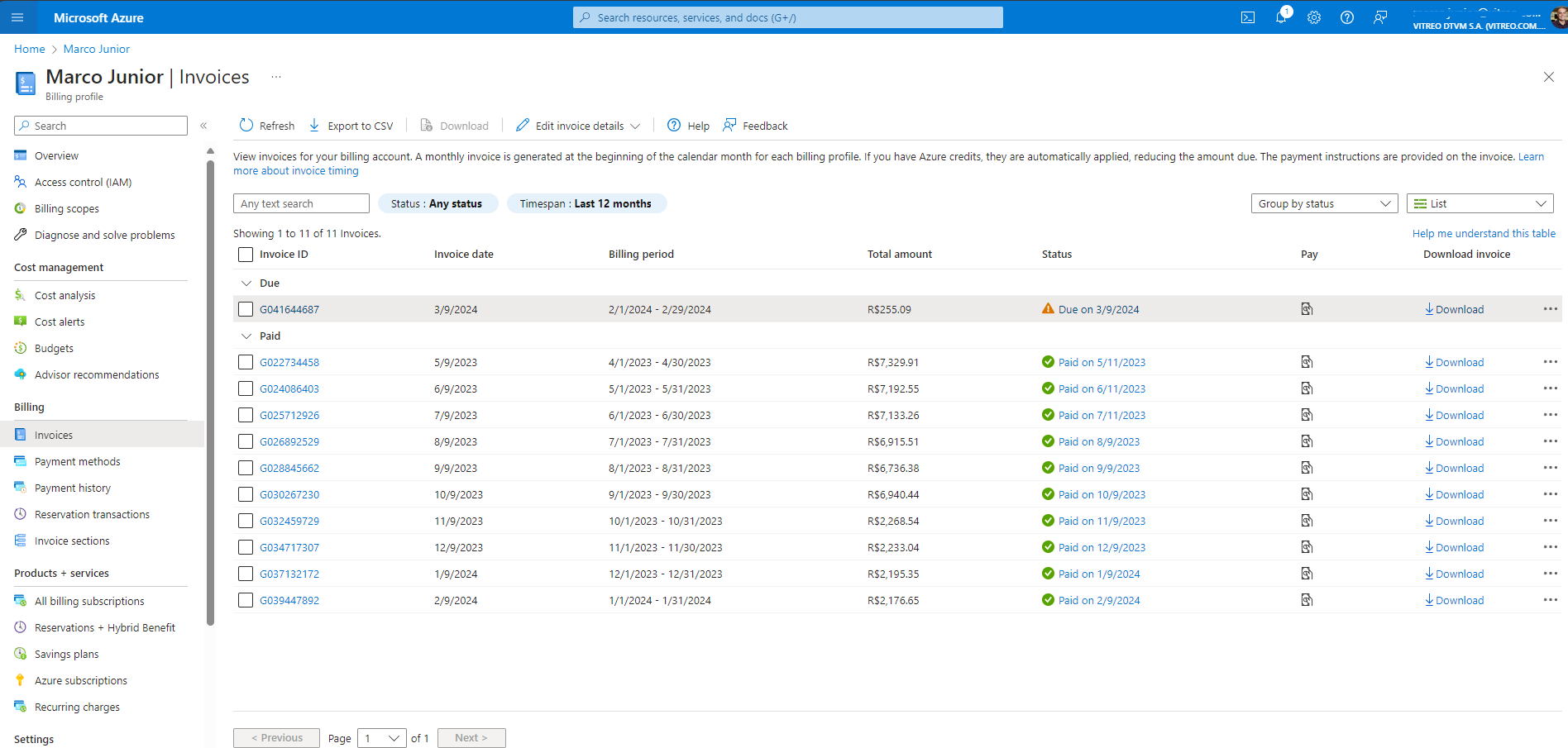Open Payment methods in the sidebar
The width and height of the screenshot is (1568, 748).
[x=77, y=461]
